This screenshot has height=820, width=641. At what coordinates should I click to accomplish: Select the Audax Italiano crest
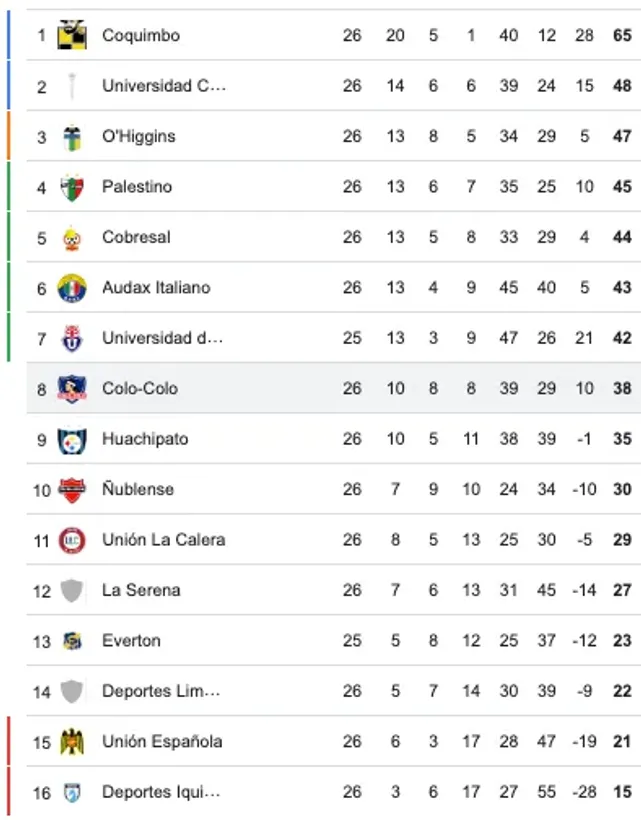(70, 287)
